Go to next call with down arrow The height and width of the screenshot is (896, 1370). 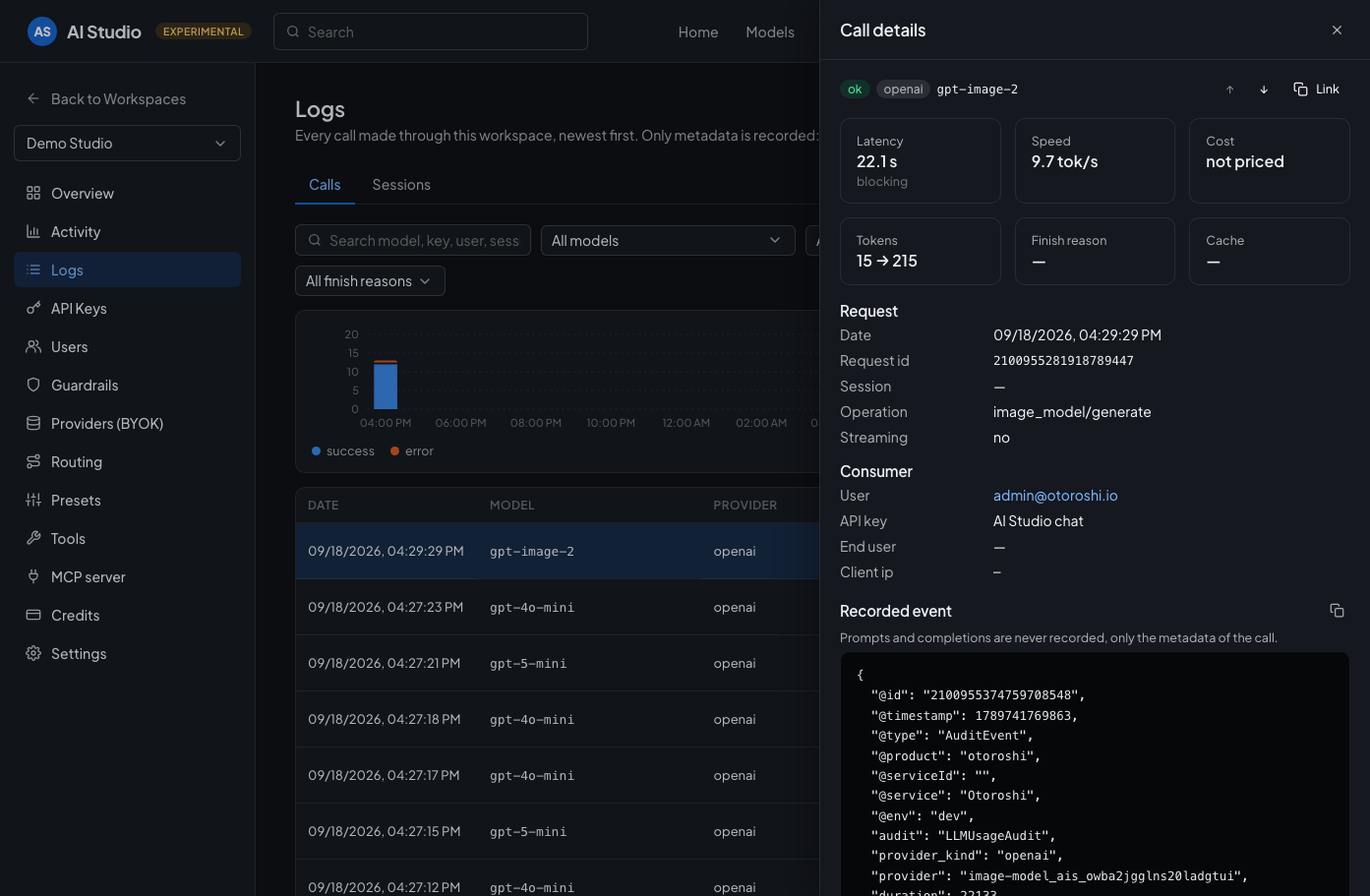pos(1264,90)
